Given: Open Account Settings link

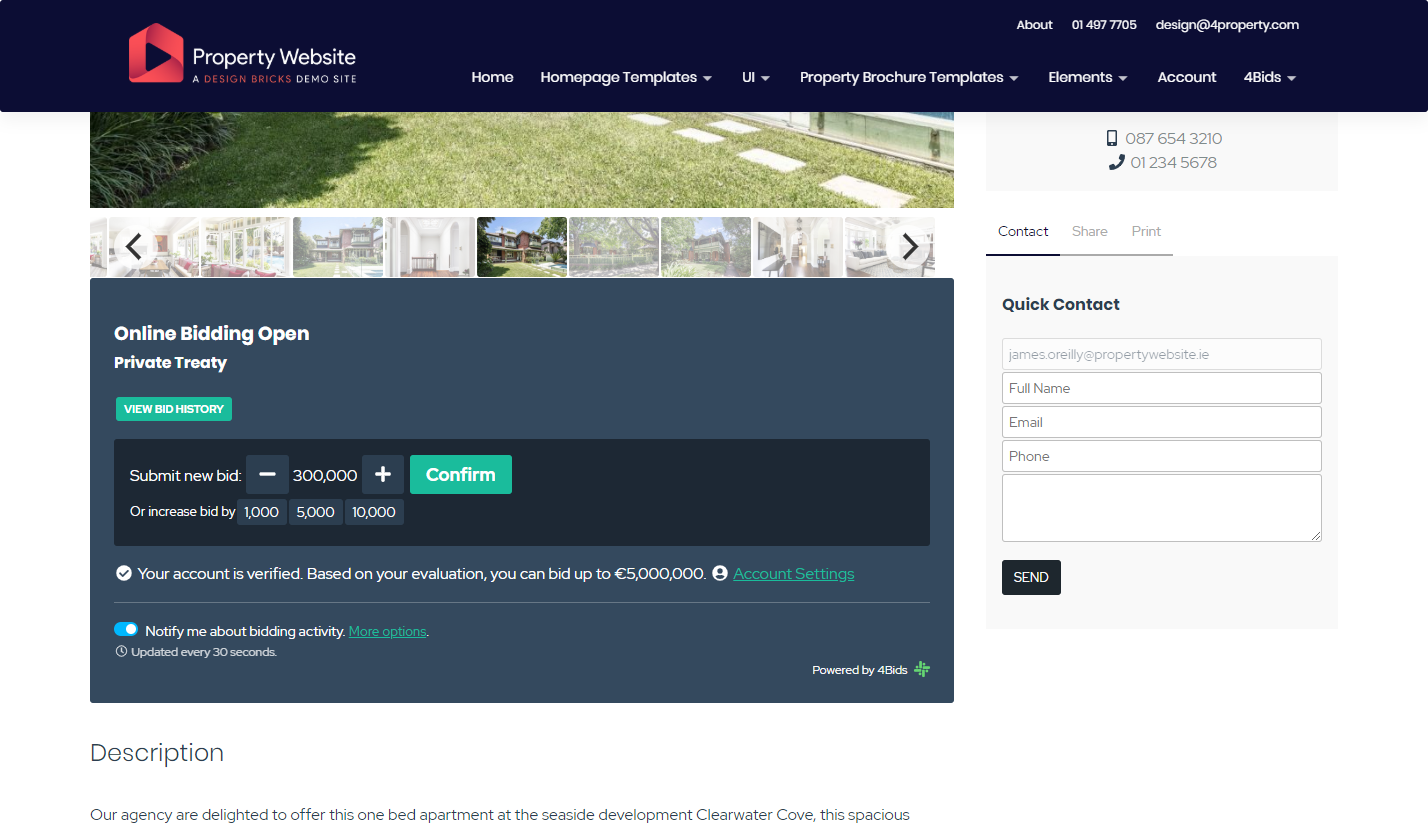Looking at the screenshot, I should pos(794,574).
